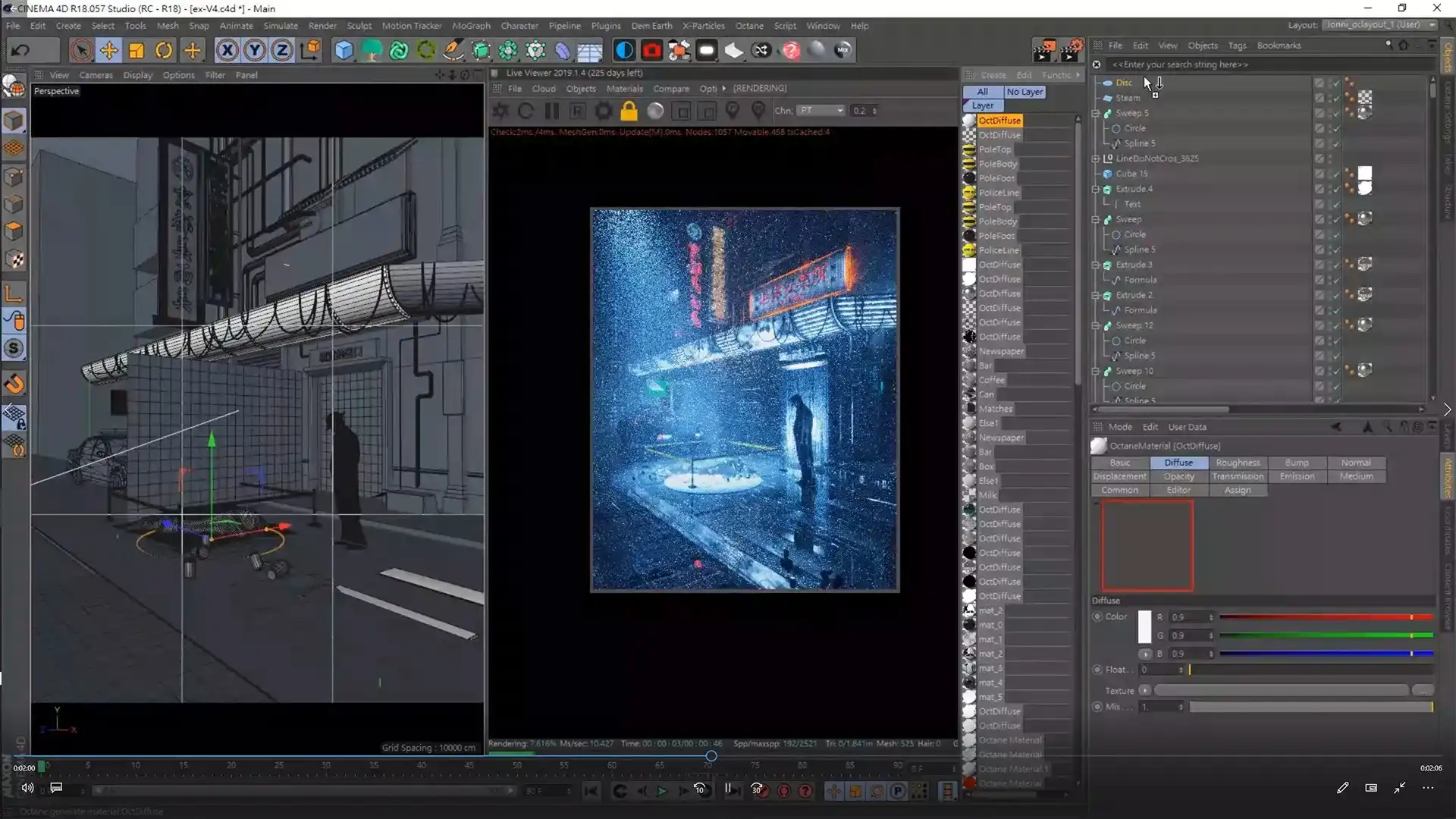Open the Chn channel dropdown in Live Viewer
Image resolution: width=1456 pixels, height=819 pixels.
pos(821,110)
